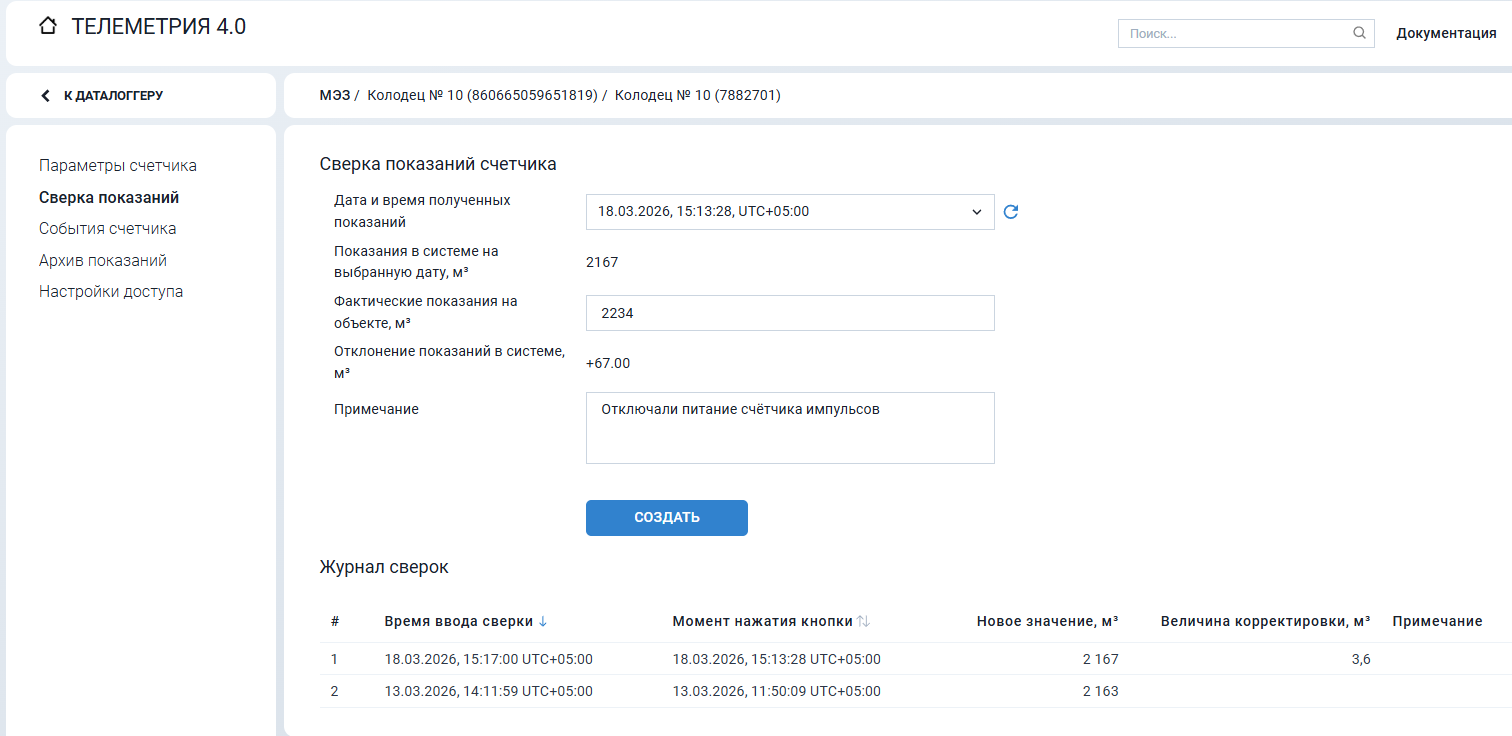Click the Примечание text area
The height and width of the screenshot is (736, 1512).
[789, 428]
